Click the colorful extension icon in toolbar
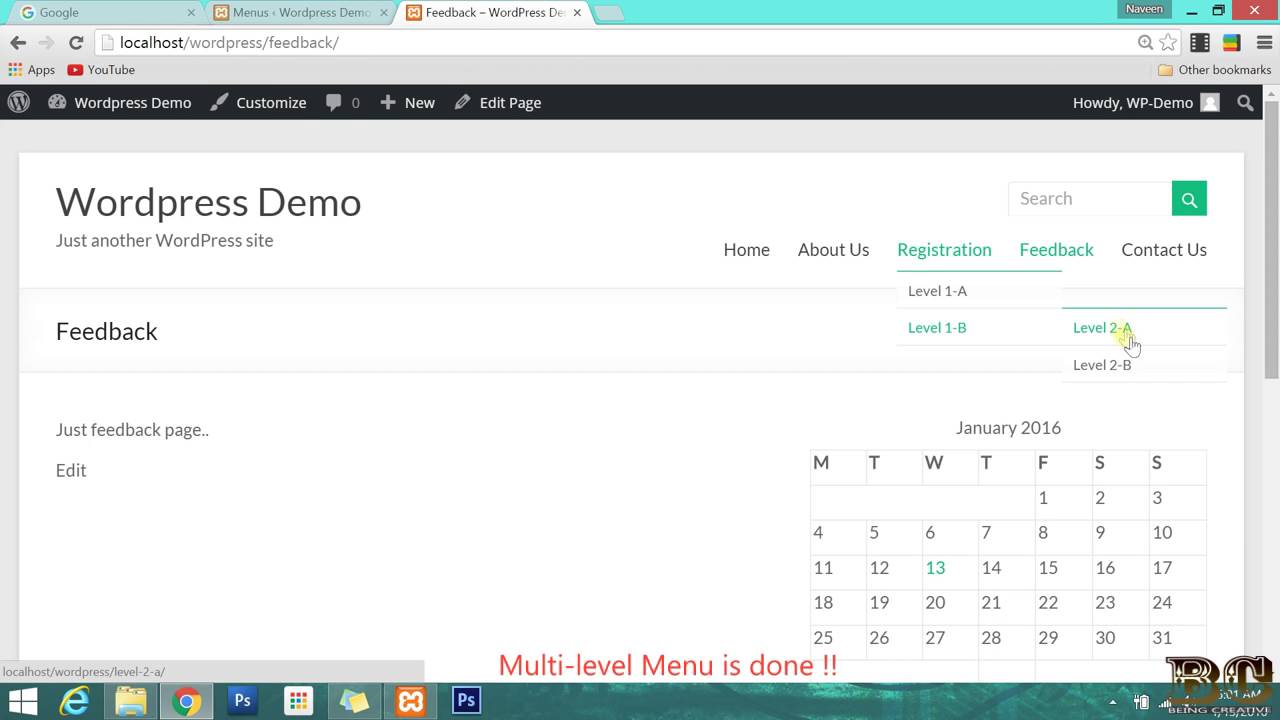1280x720 pixels. click(1231, 42)
